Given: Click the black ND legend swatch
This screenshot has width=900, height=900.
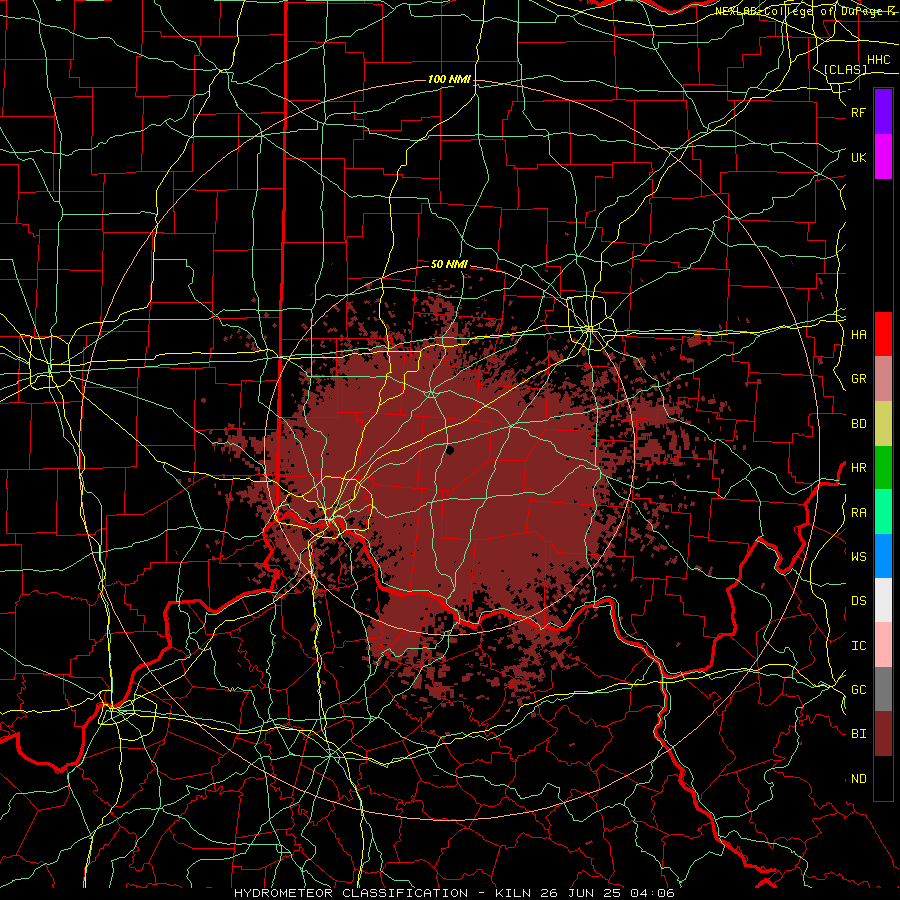Looking at the screenshot, I should tap(883, 778).
